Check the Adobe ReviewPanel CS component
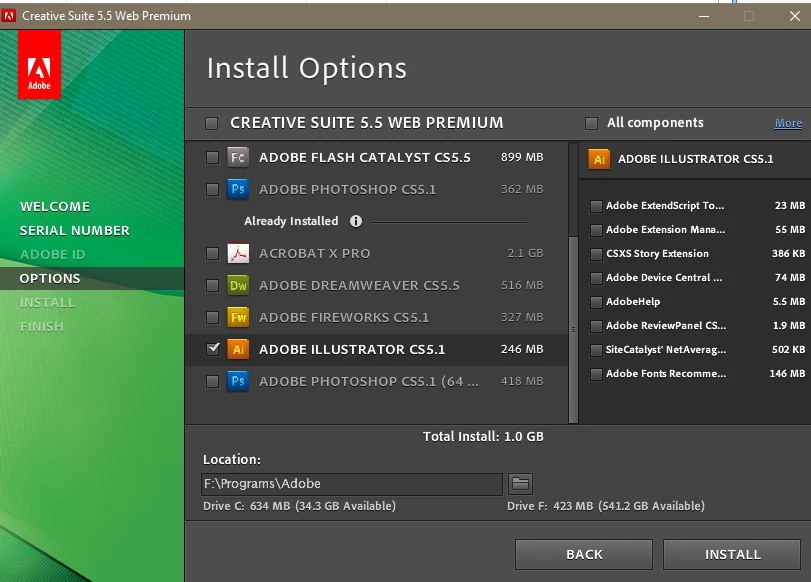811x582 pixels. (x=596, y=326)
